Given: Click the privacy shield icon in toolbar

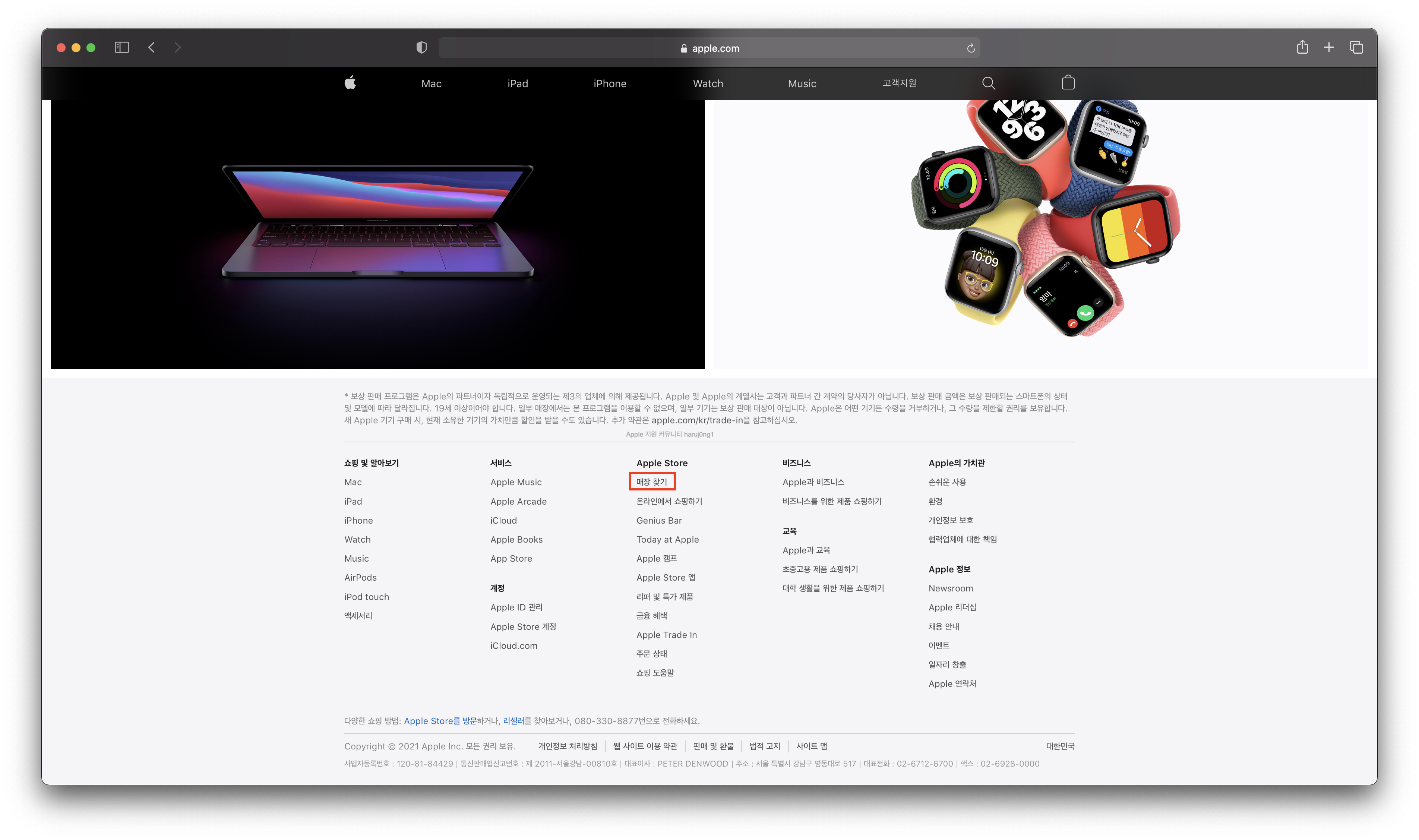Looking at the screenshot, I should coord(421,48).
